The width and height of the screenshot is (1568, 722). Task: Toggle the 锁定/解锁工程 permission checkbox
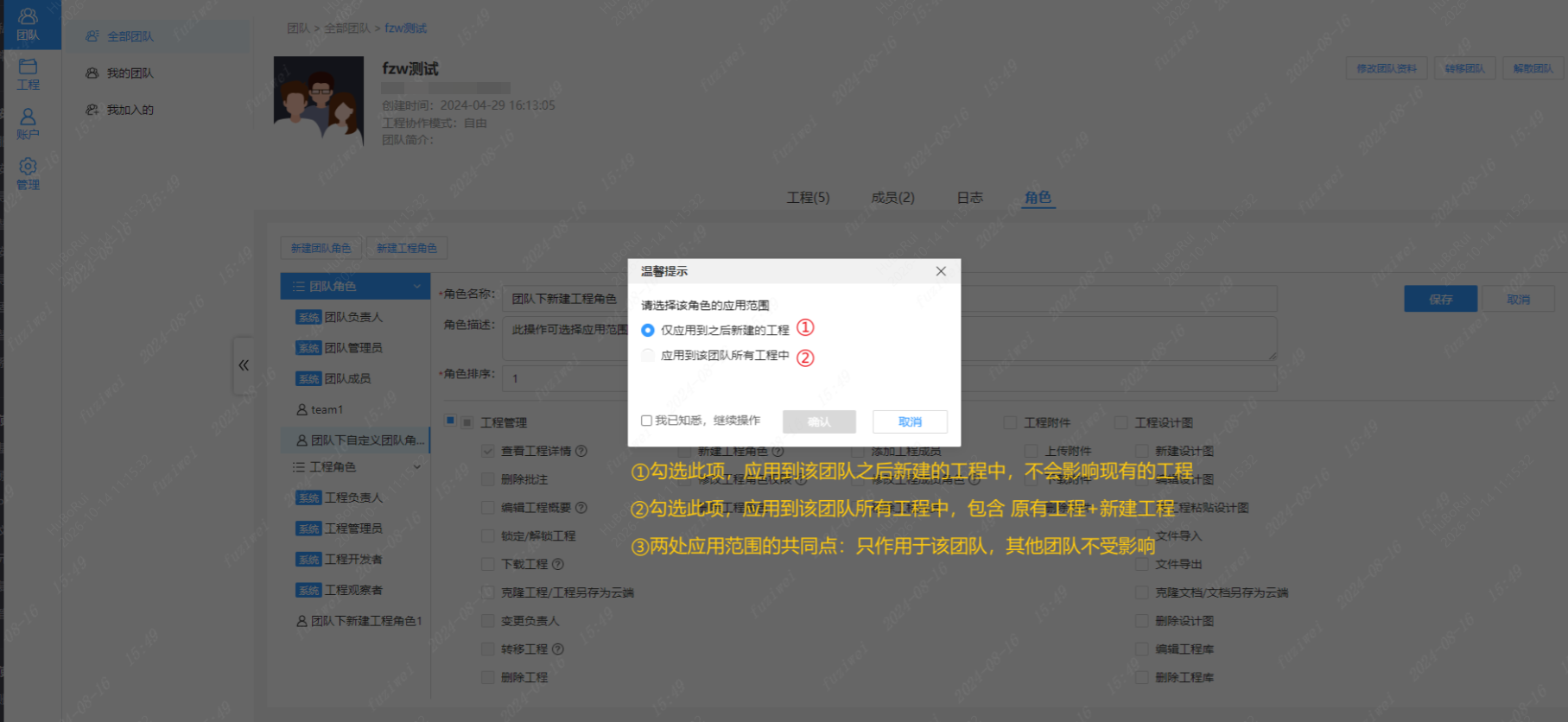(x=488, y=535)
